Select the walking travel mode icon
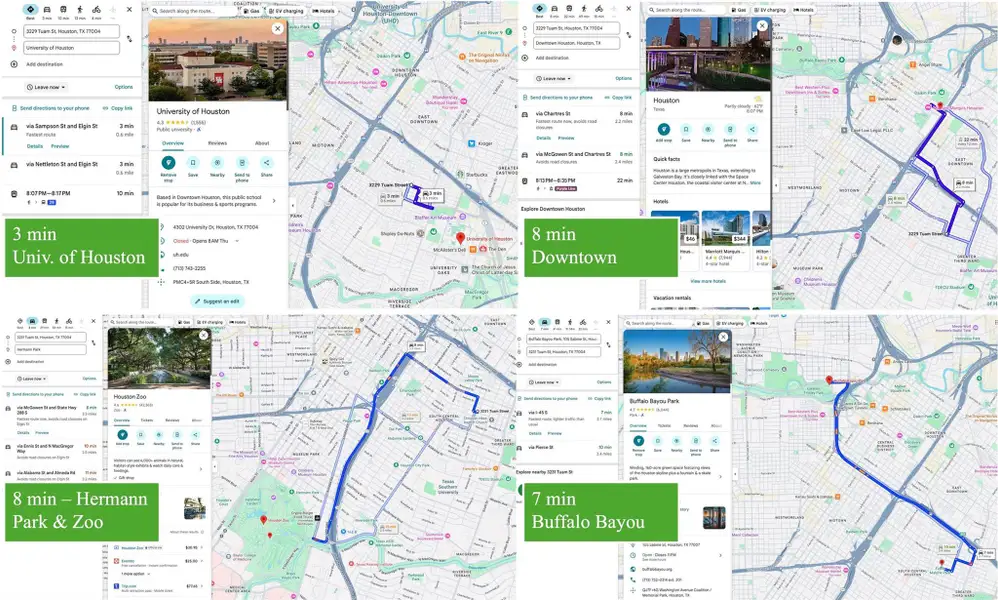The image size is (998, 600). 82,9
